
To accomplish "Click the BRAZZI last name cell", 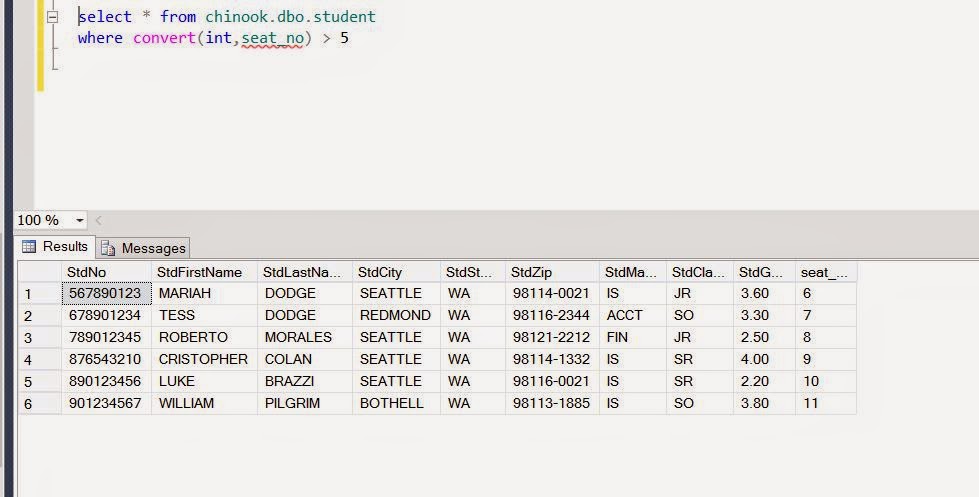I will coord(305,381).
